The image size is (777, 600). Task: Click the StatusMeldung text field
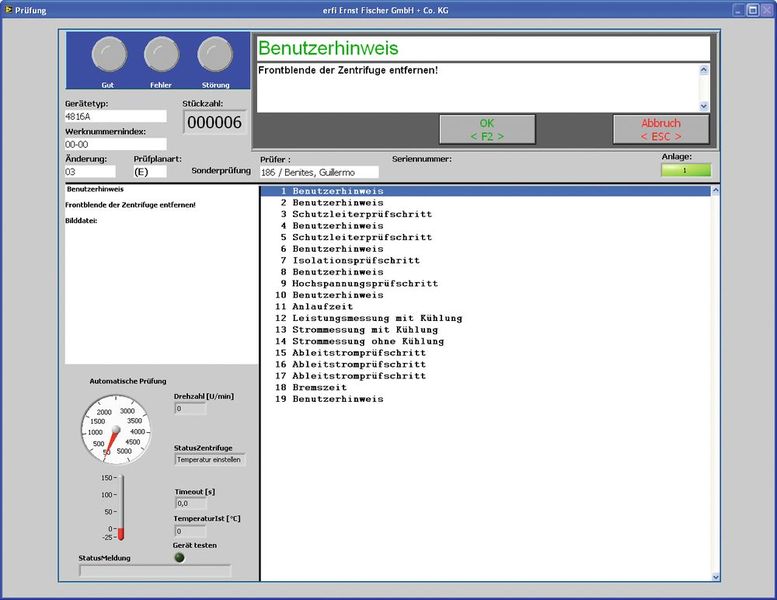coord(155,571)
